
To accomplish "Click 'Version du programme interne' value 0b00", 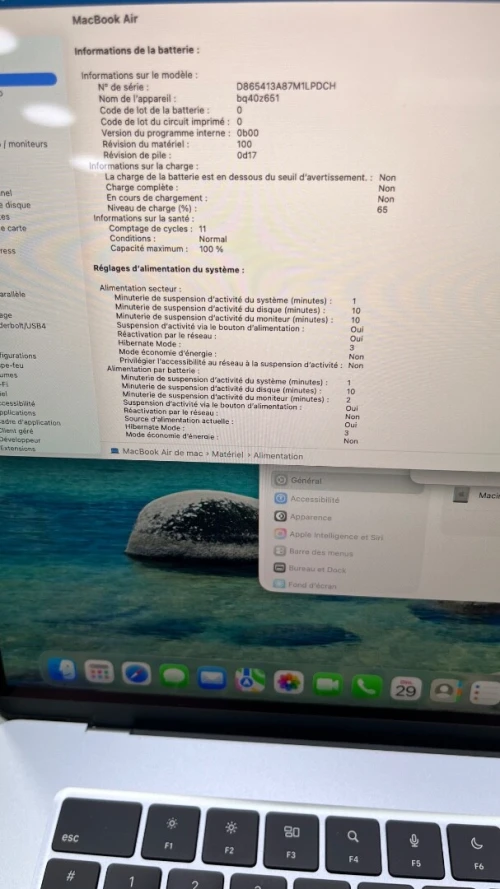I will [x=248, y=133].
